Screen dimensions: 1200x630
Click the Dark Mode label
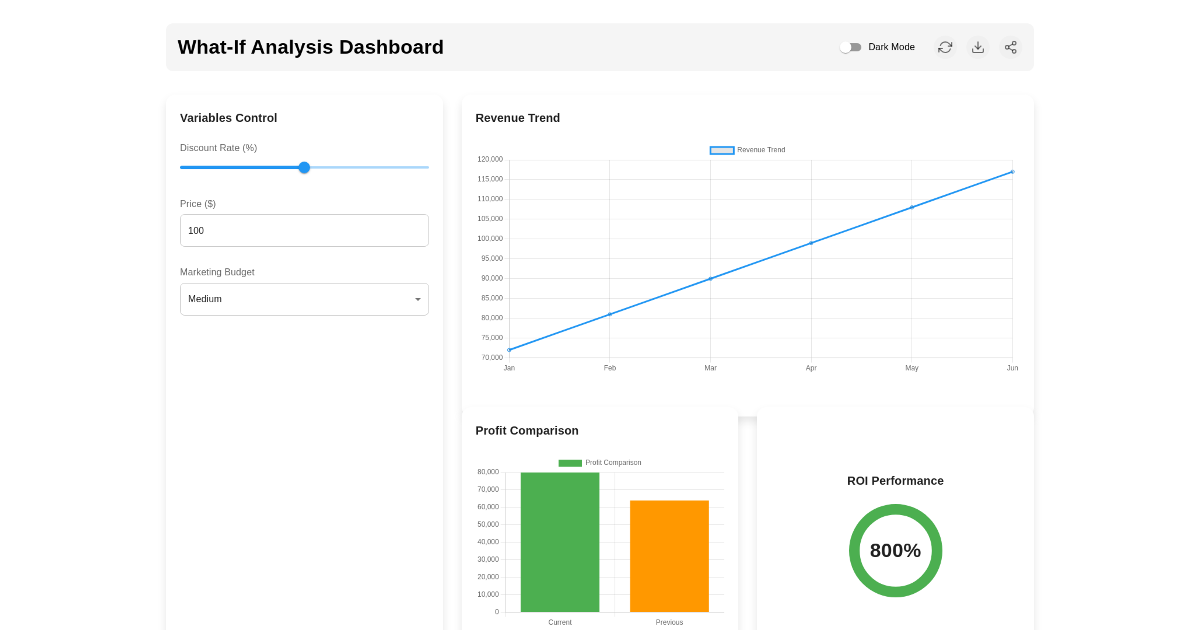click(892, 46)
